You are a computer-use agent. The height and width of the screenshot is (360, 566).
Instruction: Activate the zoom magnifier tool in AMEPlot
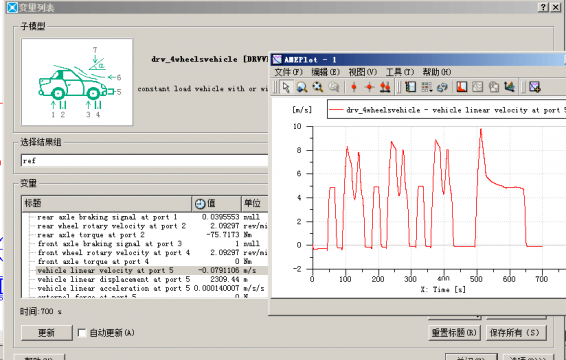[x=301, y=87]
